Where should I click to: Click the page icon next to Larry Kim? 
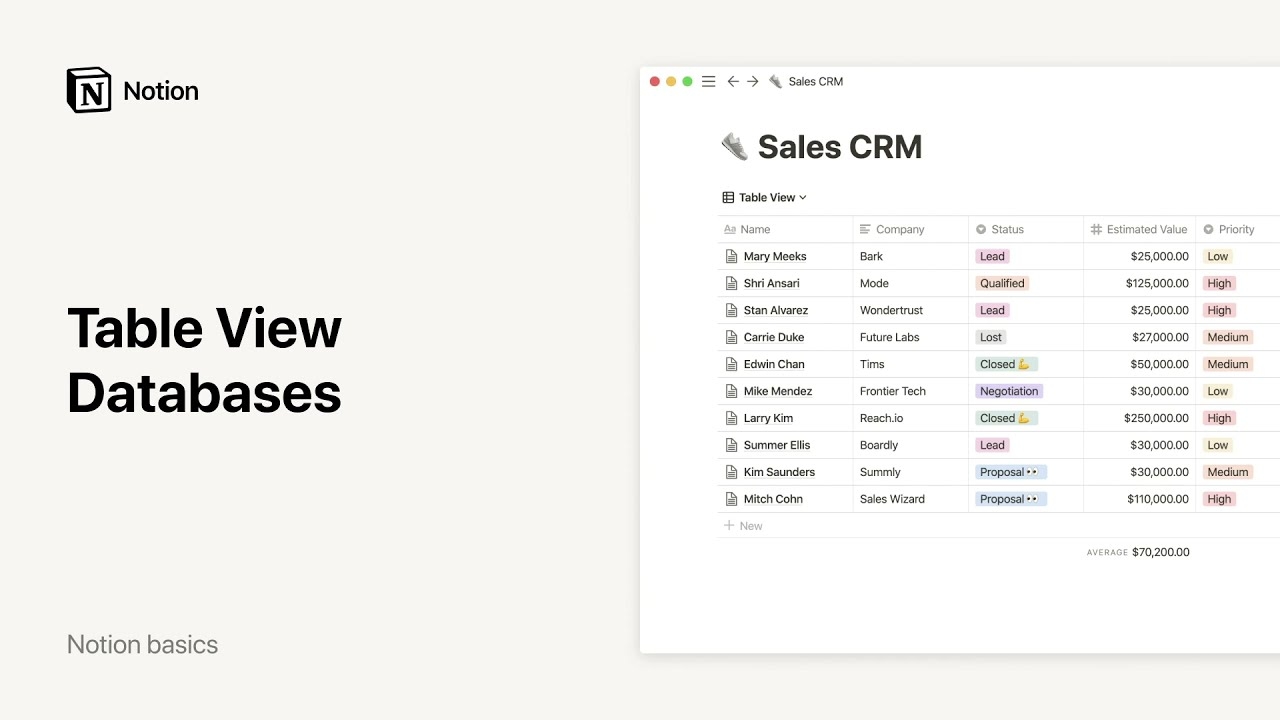(730, 419)
